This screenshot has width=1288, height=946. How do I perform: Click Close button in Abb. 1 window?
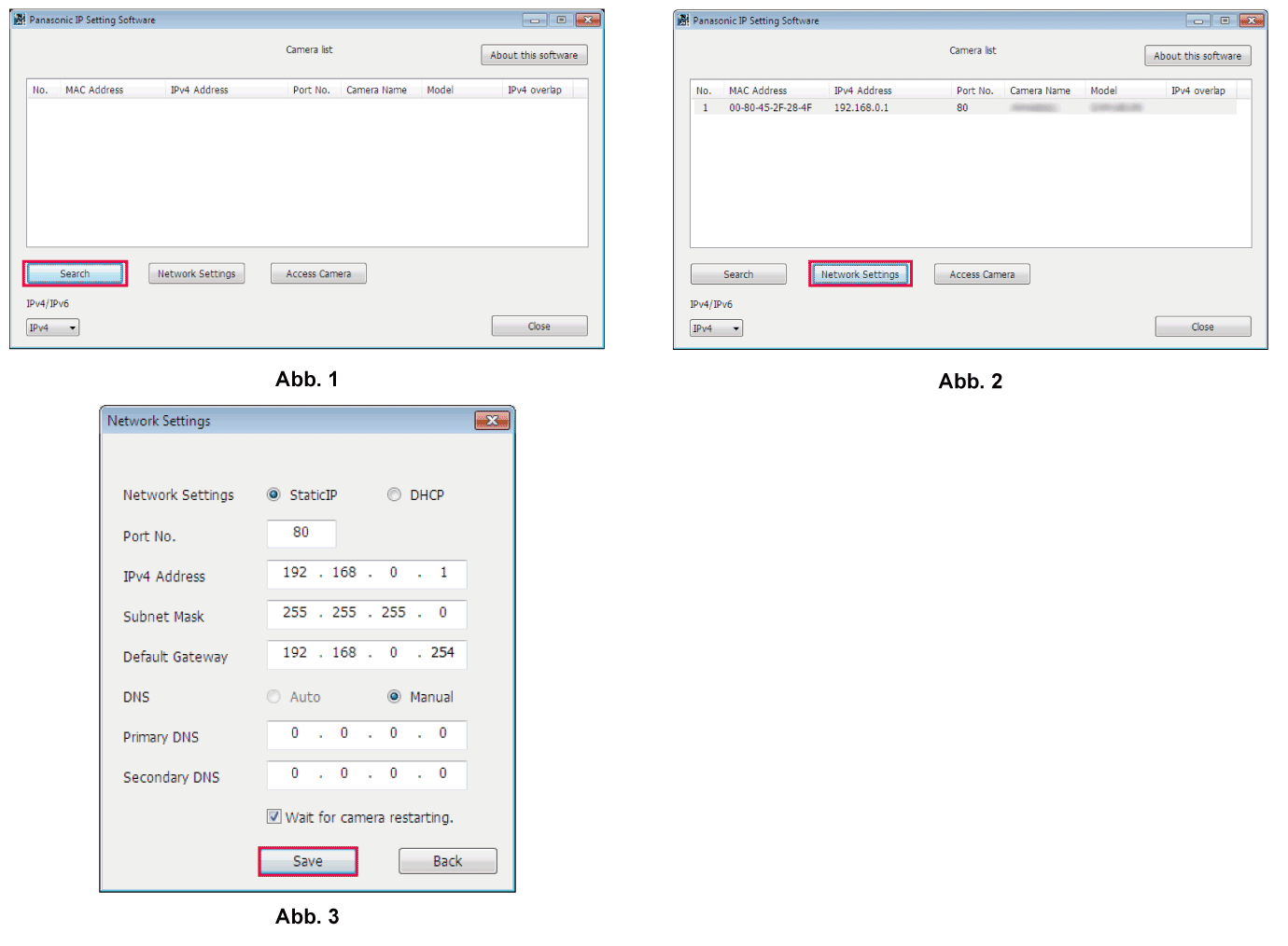click(539, 326)
